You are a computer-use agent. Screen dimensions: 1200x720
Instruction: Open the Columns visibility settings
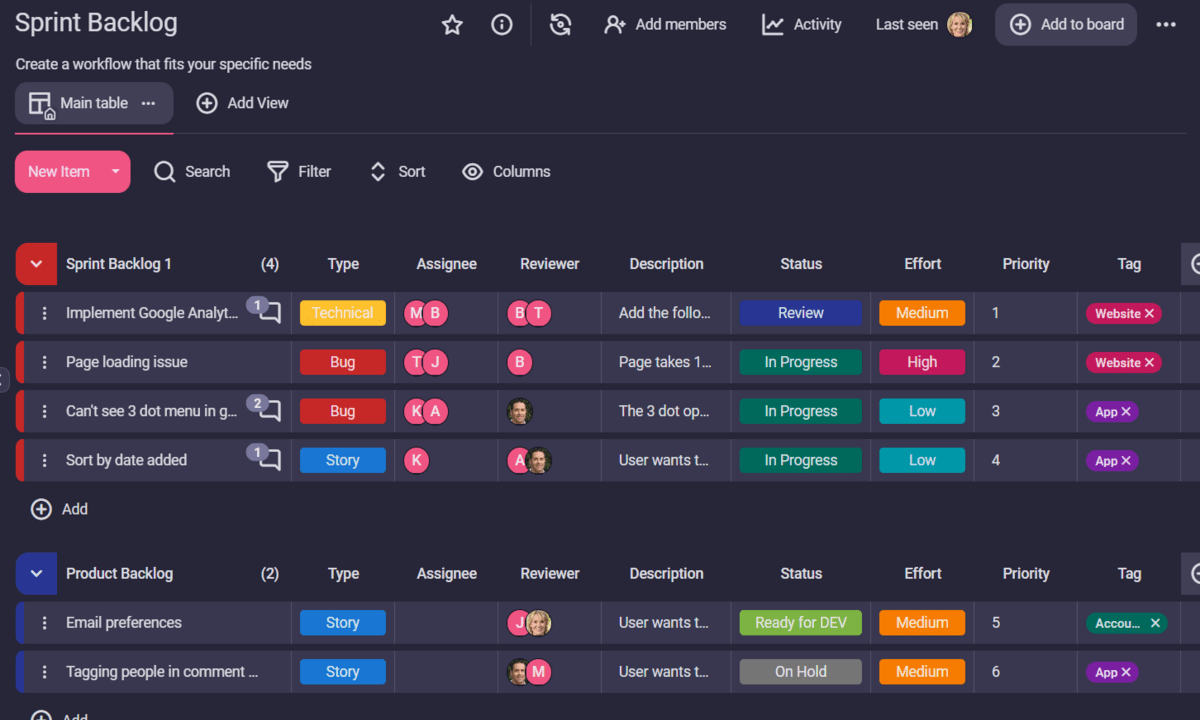pos(506,172)
